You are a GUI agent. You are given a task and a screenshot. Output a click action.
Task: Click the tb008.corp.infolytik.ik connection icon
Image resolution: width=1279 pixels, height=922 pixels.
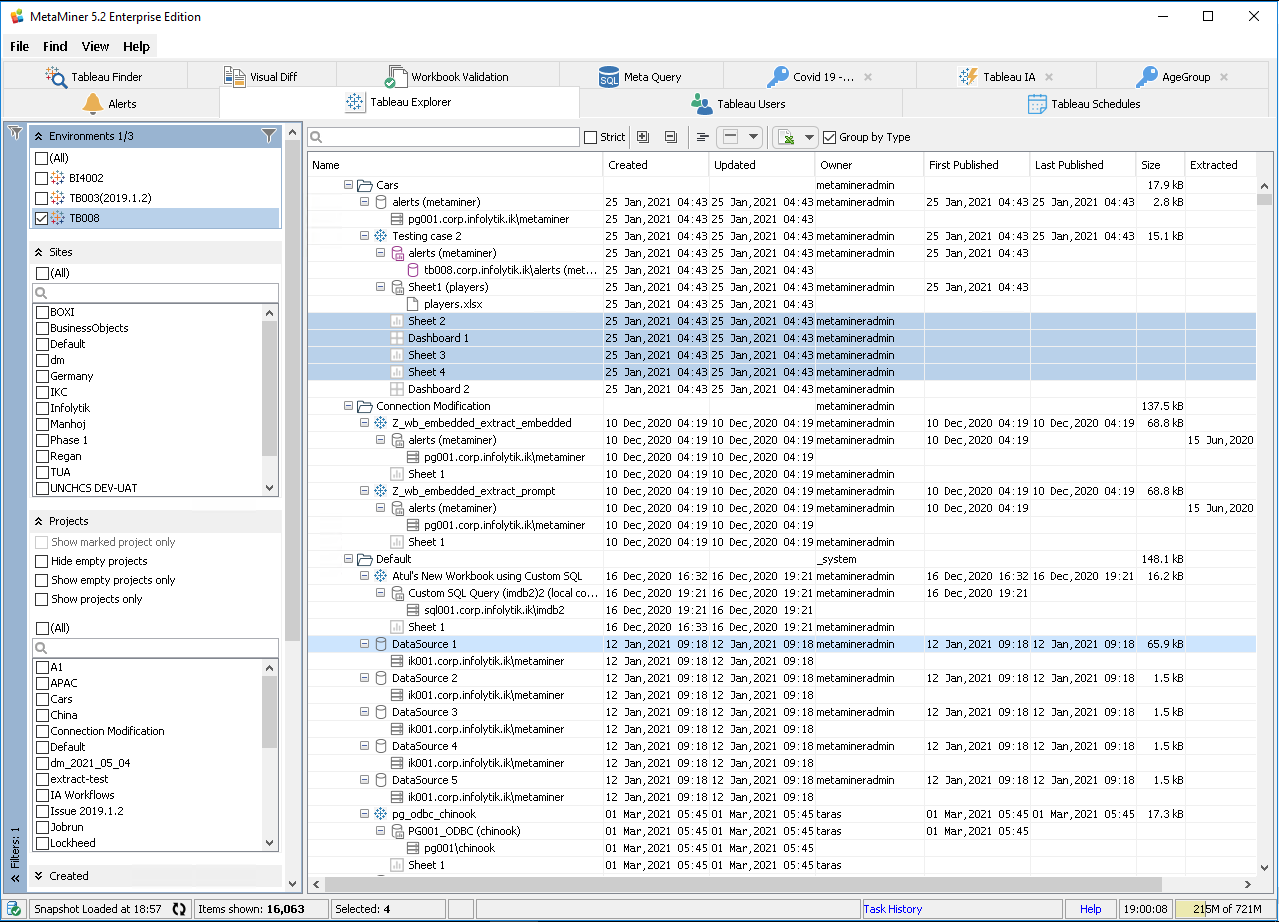[413, 270]
